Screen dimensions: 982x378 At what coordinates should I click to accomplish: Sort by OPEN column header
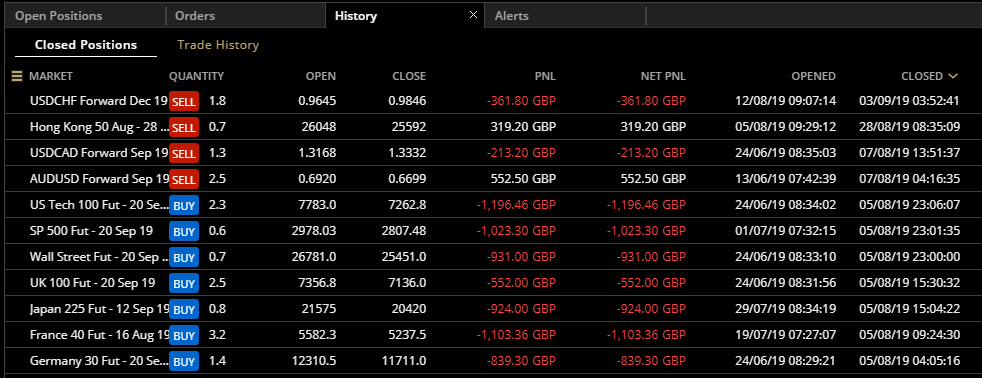[321, 76]
